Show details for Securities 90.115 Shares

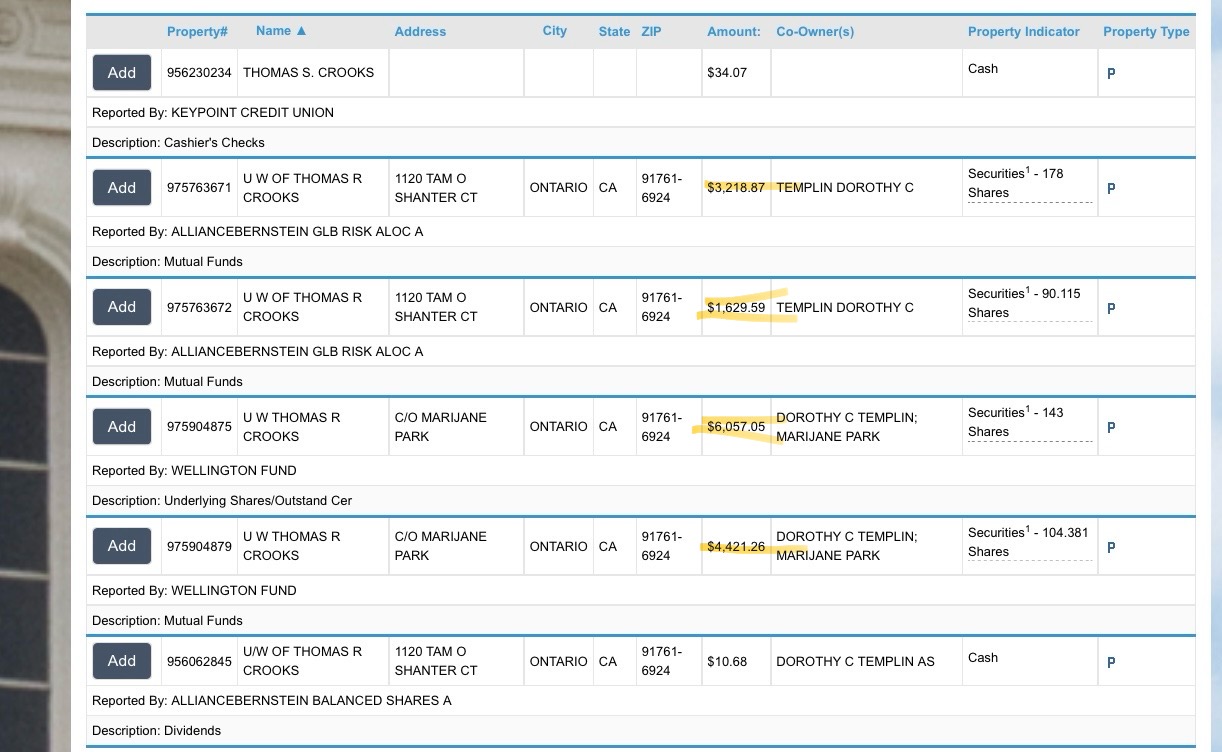(x=1029, y=303)
